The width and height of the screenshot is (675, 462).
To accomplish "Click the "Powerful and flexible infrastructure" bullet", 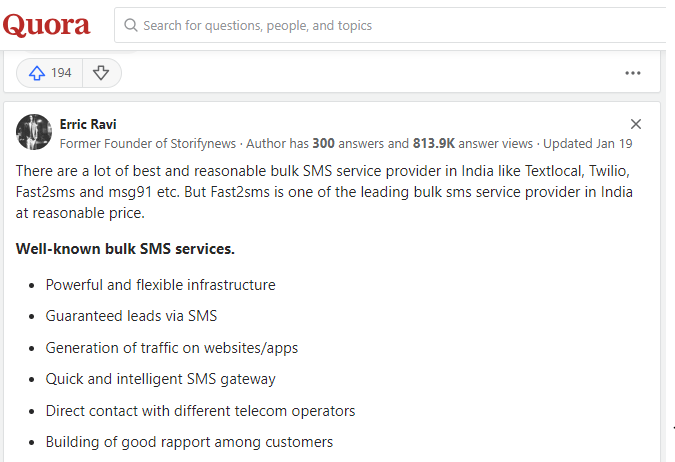I will click(160, 285).
